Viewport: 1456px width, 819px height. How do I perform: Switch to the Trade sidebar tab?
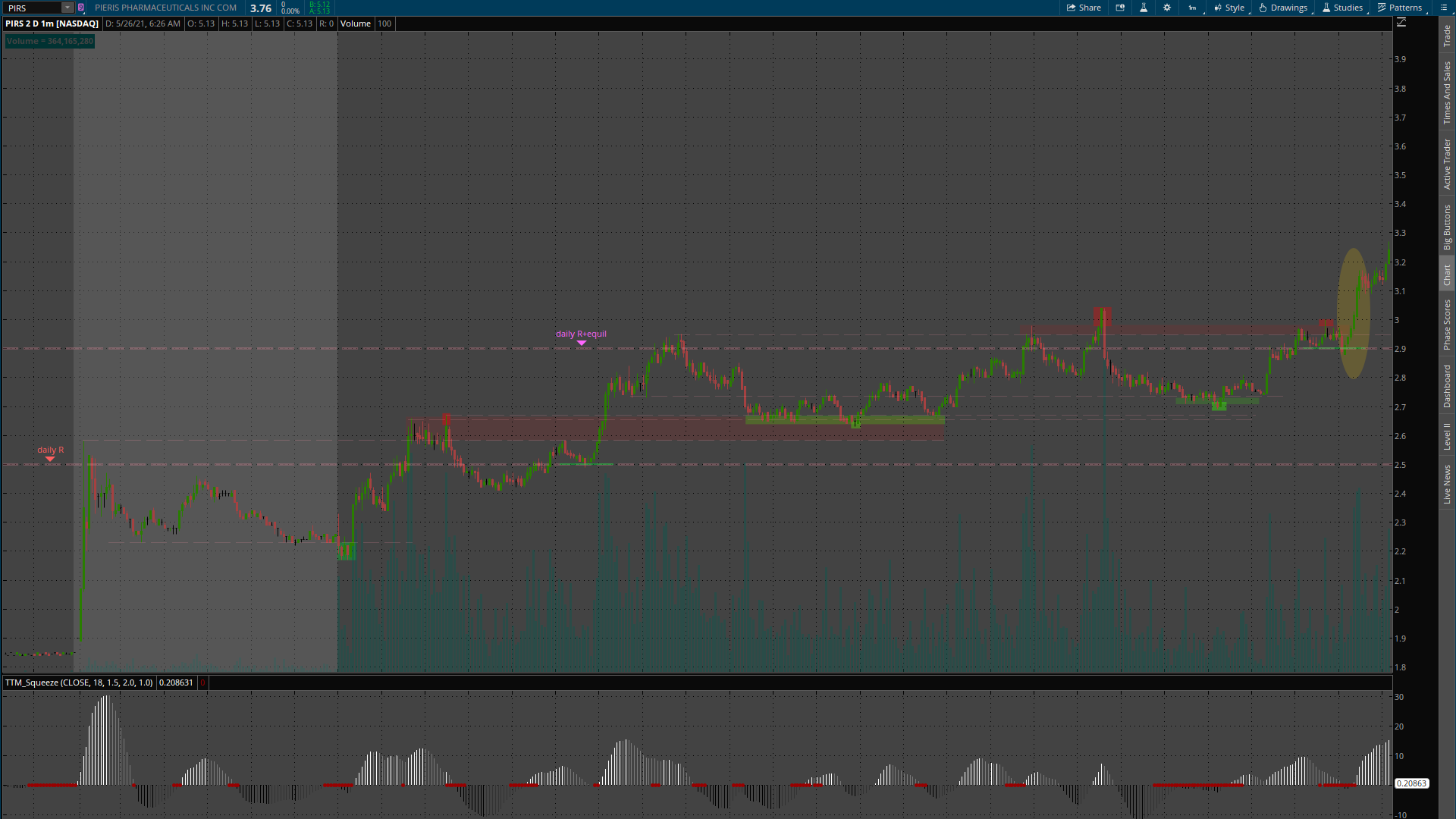pos(1447,36)
